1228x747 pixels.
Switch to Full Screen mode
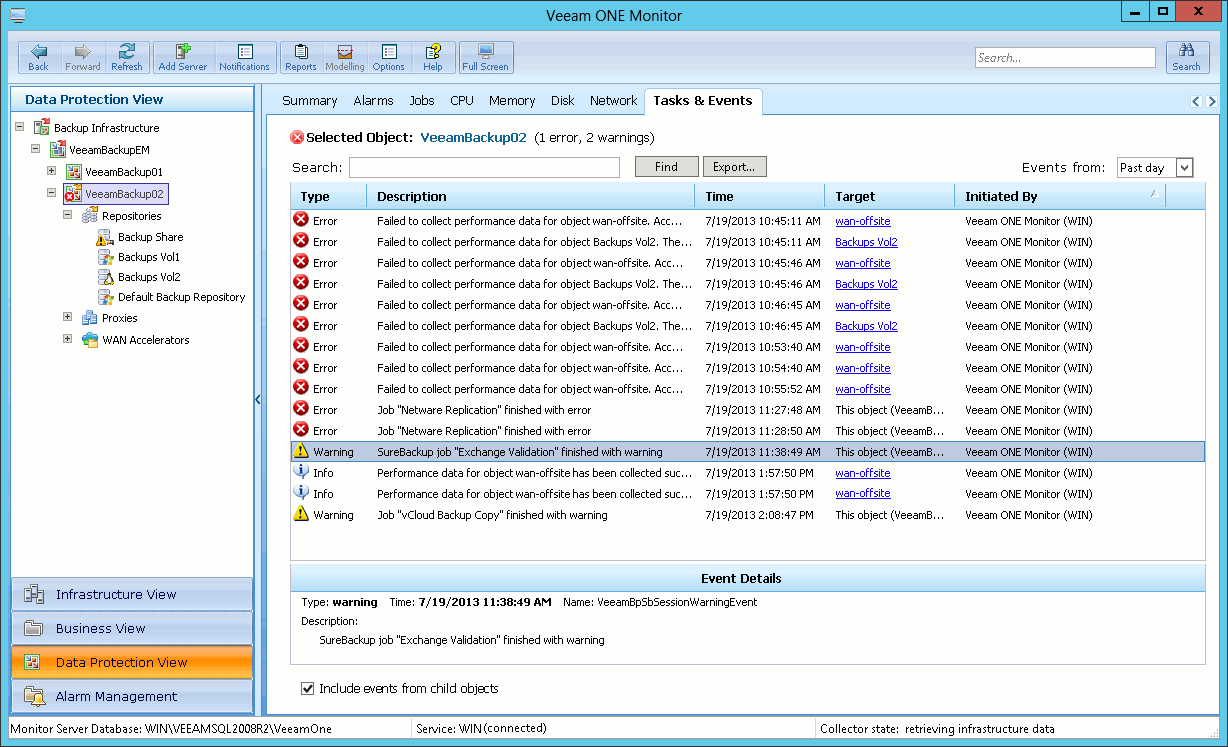[x=486, y=57]
